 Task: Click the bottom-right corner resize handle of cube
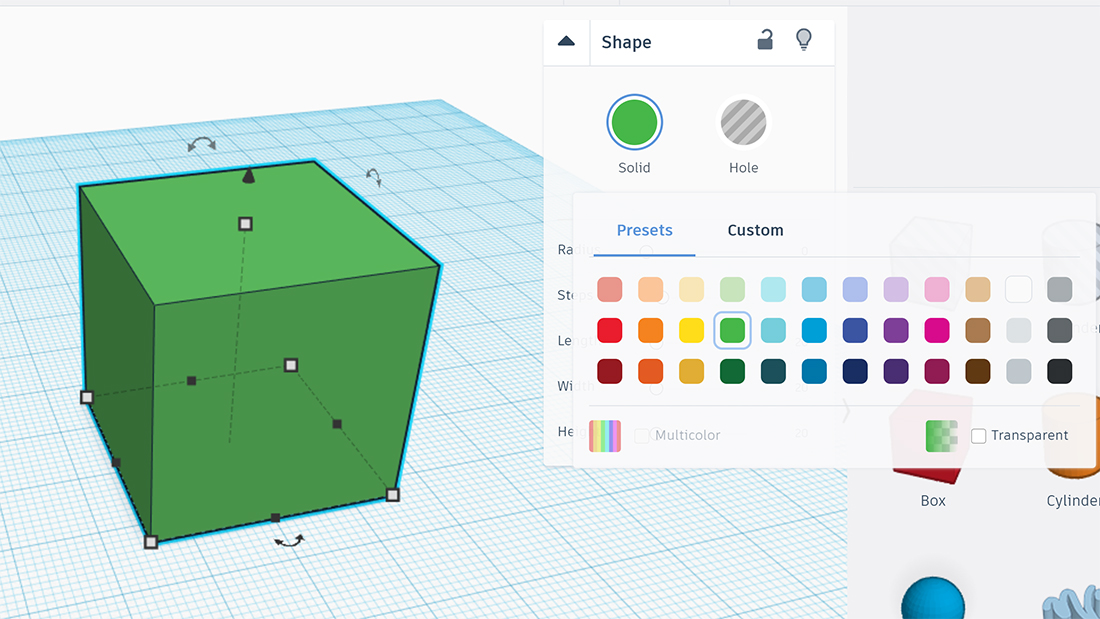[393, 495]
